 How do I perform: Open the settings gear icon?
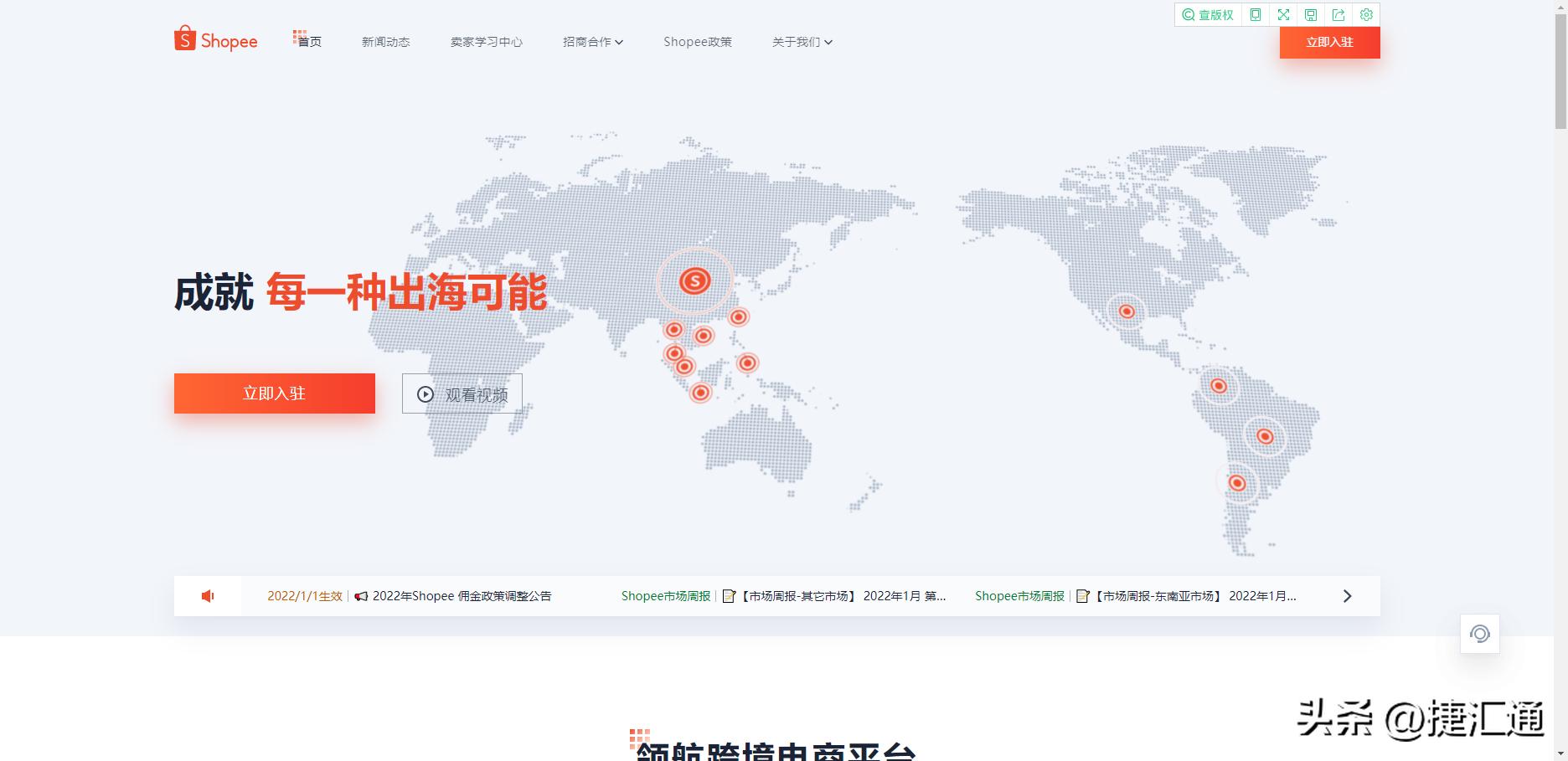pos(1366,14)
